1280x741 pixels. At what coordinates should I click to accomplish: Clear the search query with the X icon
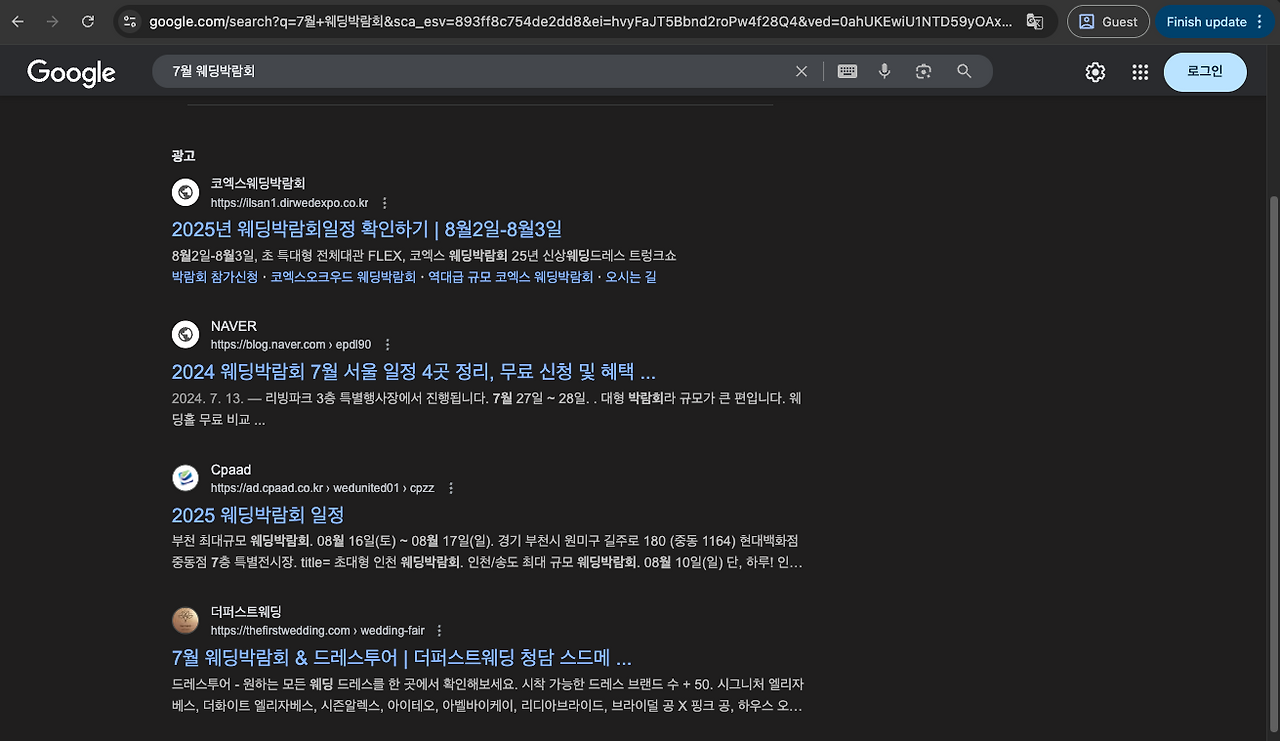[x=801, y=71]
